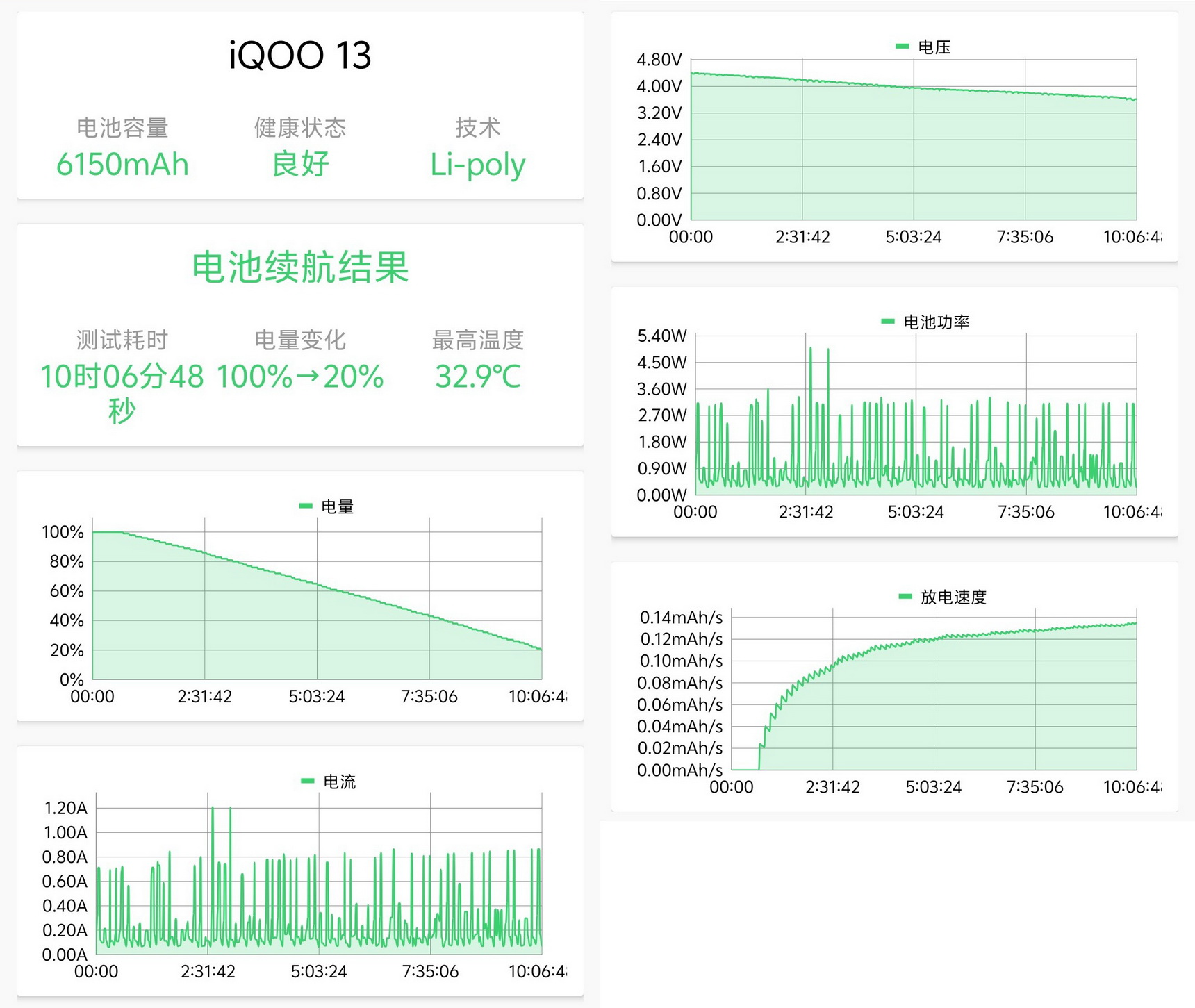Click 2:31:42 time label under 电流 chart
Screen dimensions: 1195x1008
208,971
